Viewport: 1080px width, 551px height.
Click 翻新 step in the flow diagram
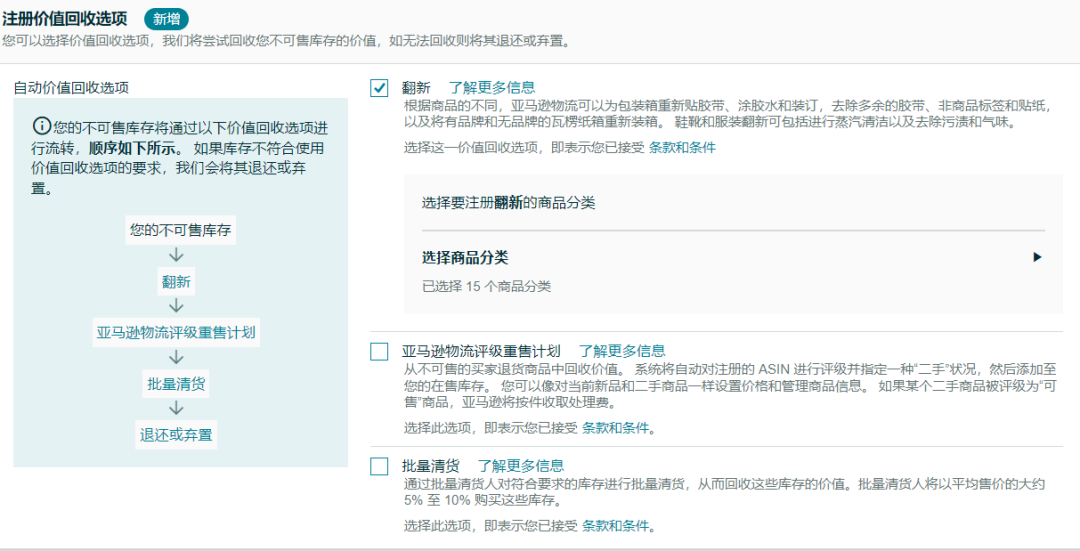coord(176,282)
